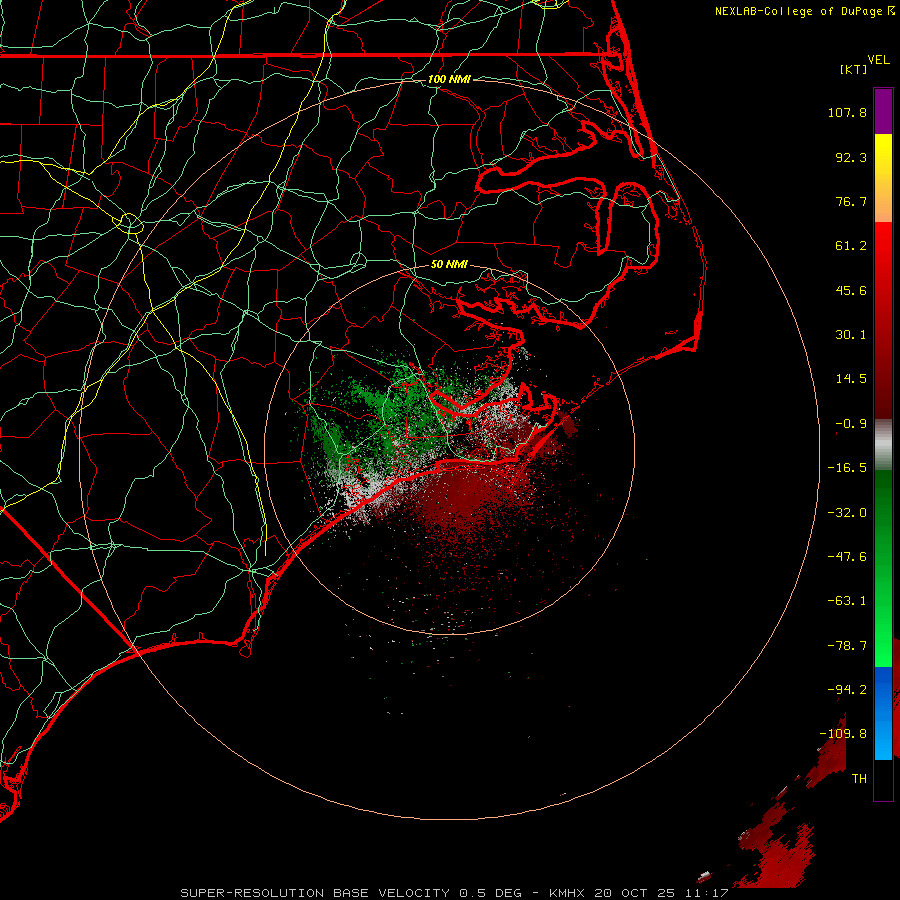Screen dimensions: 900x900
Task: Select the -109.8 velocity scale value
Action: [843, 734]
